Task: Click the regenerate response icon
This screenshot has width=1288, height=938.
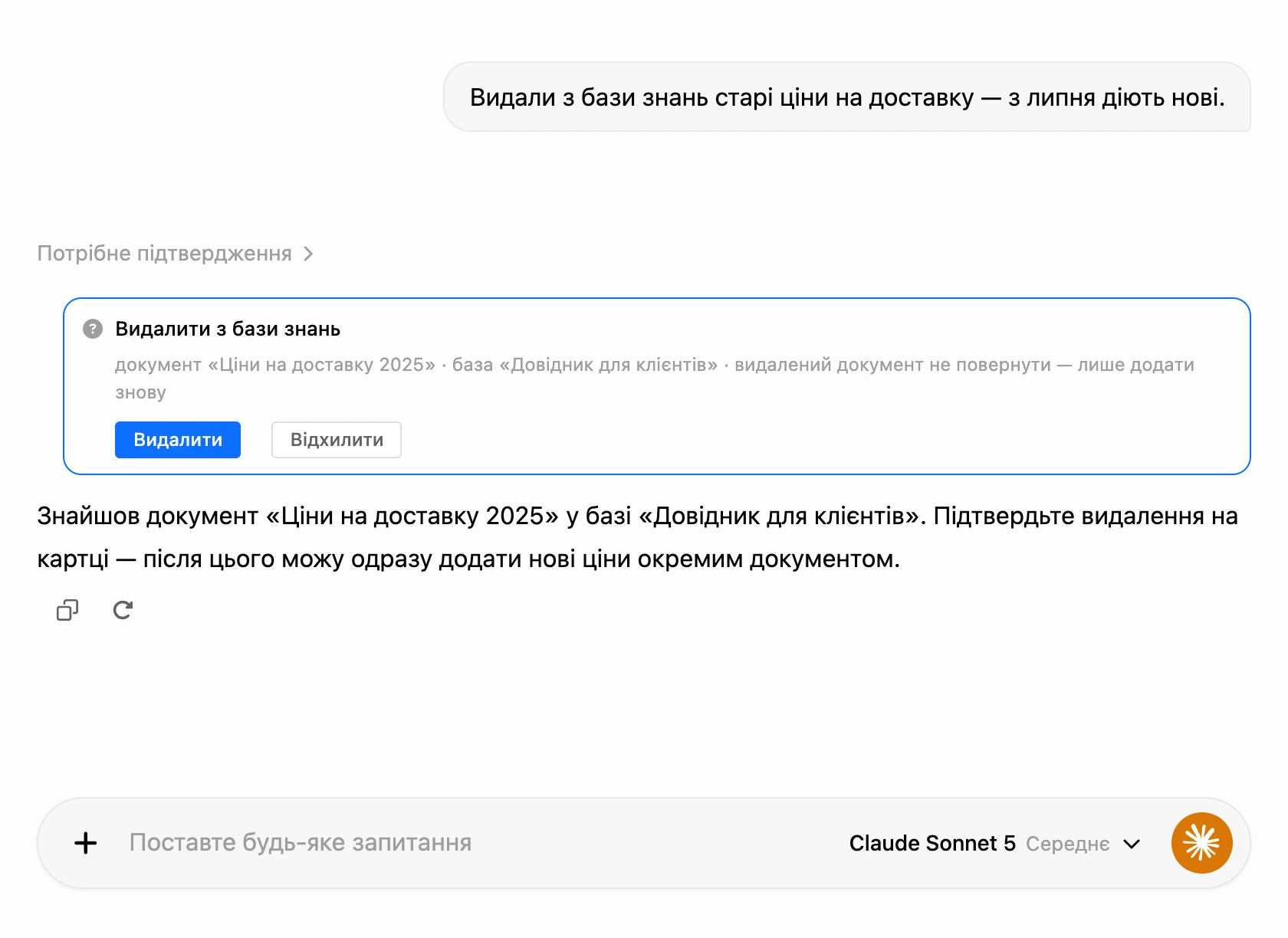Action: coord(123,610)
